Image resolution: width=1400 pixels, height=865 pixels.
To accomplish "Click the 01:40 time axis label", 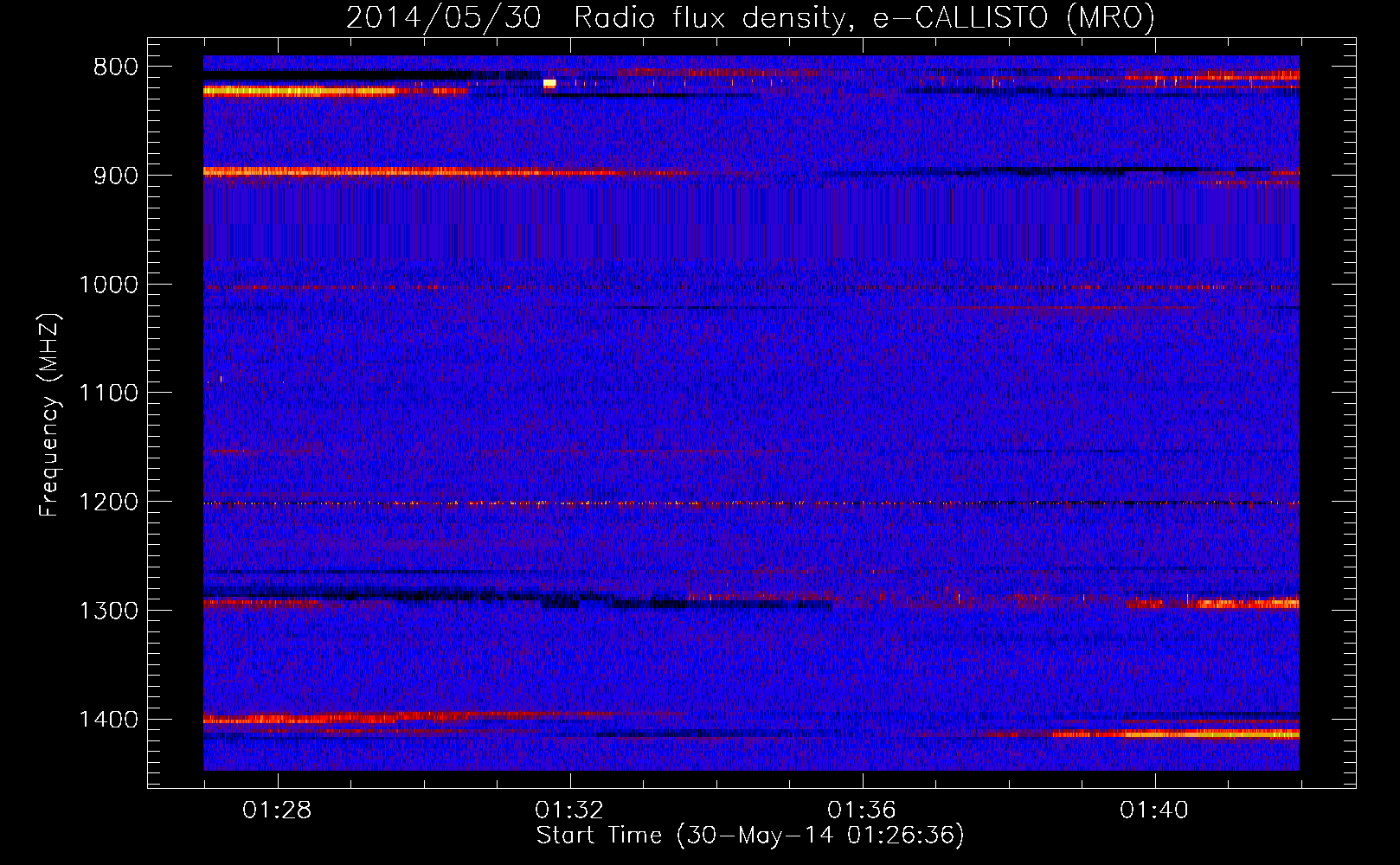I will point(1154,811).
